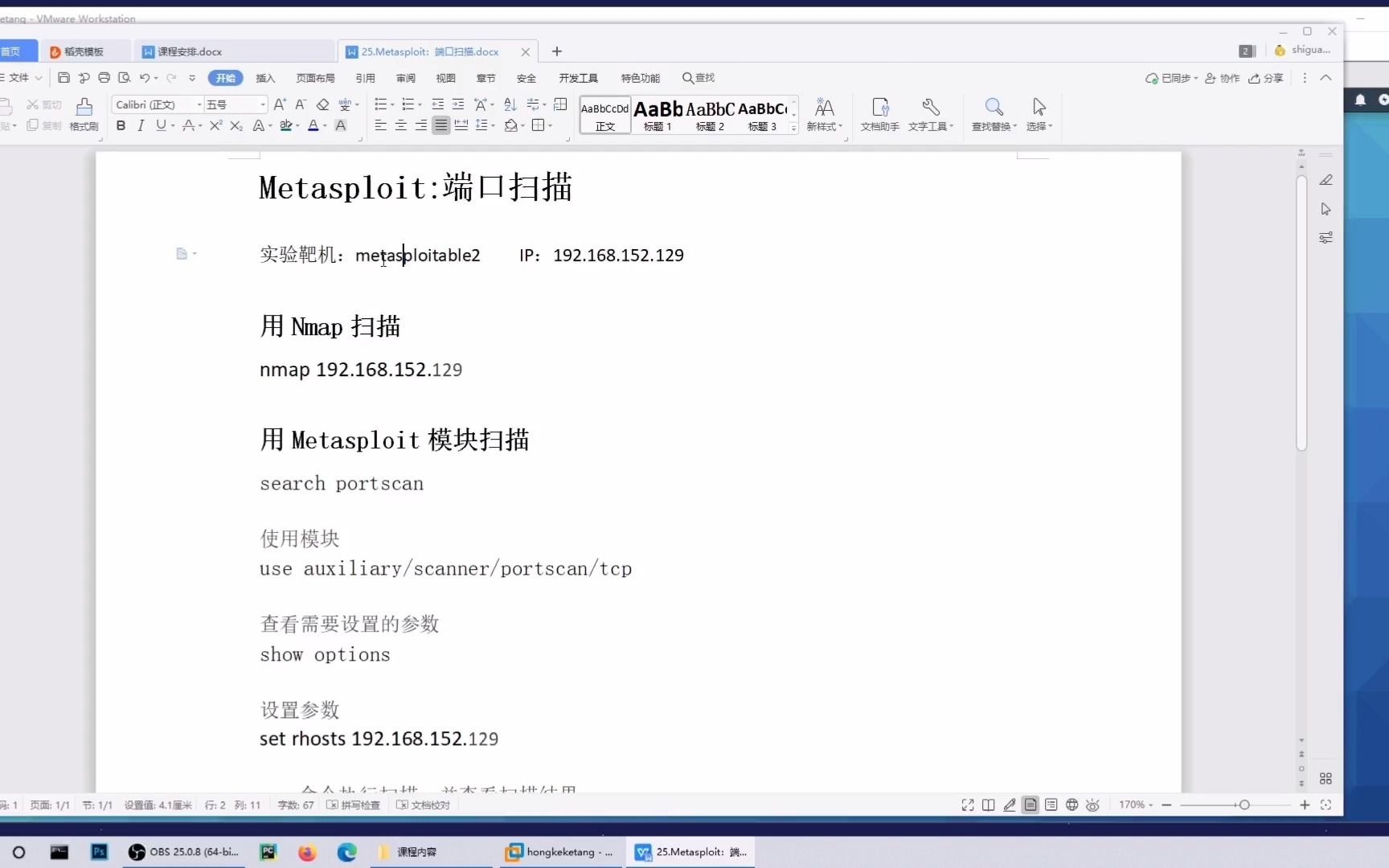Switch to web layout globe icon

[1072, 805]
